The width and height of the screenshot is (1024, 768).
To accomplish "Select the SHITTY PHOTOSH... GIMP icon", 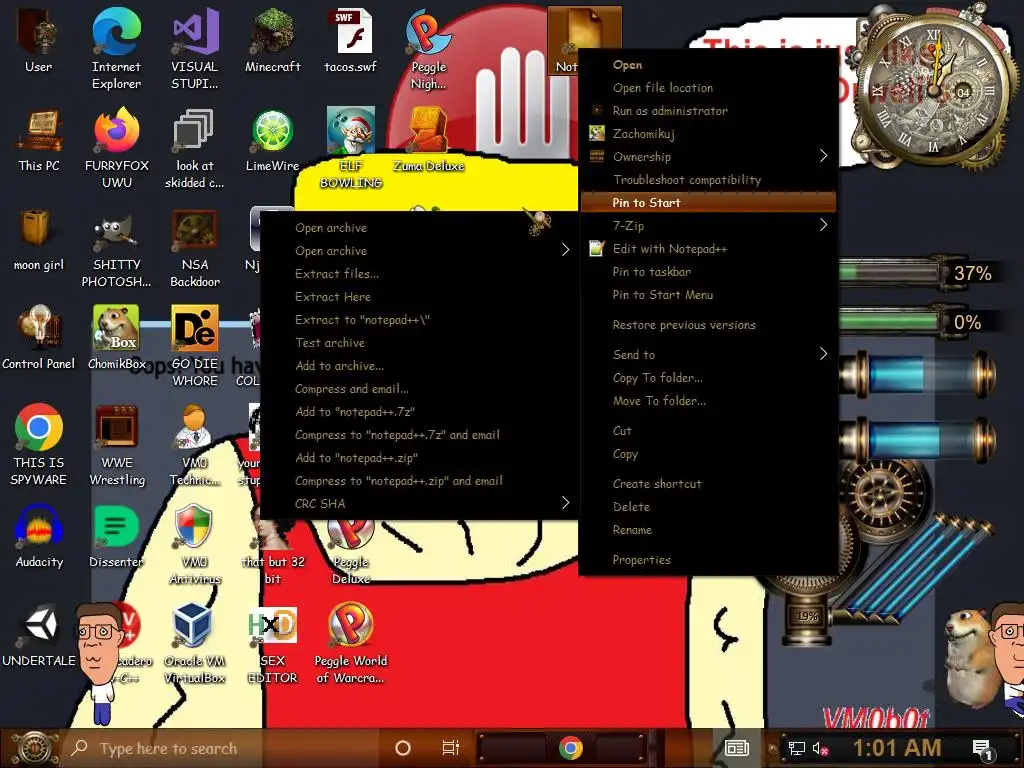I will 116,248.
